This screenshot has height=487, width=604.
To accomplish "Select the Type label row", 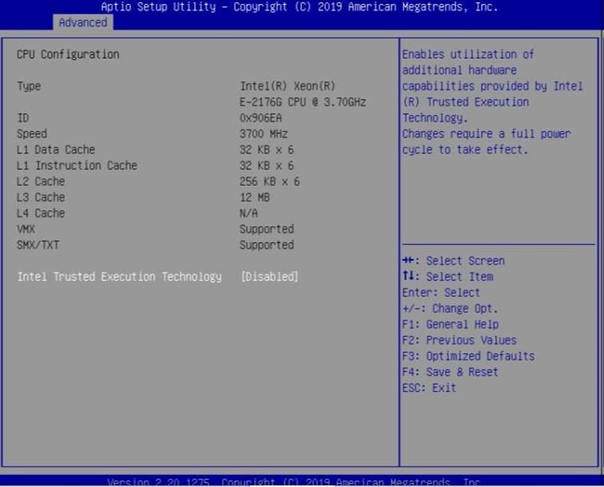I will (x=29, y=86).
